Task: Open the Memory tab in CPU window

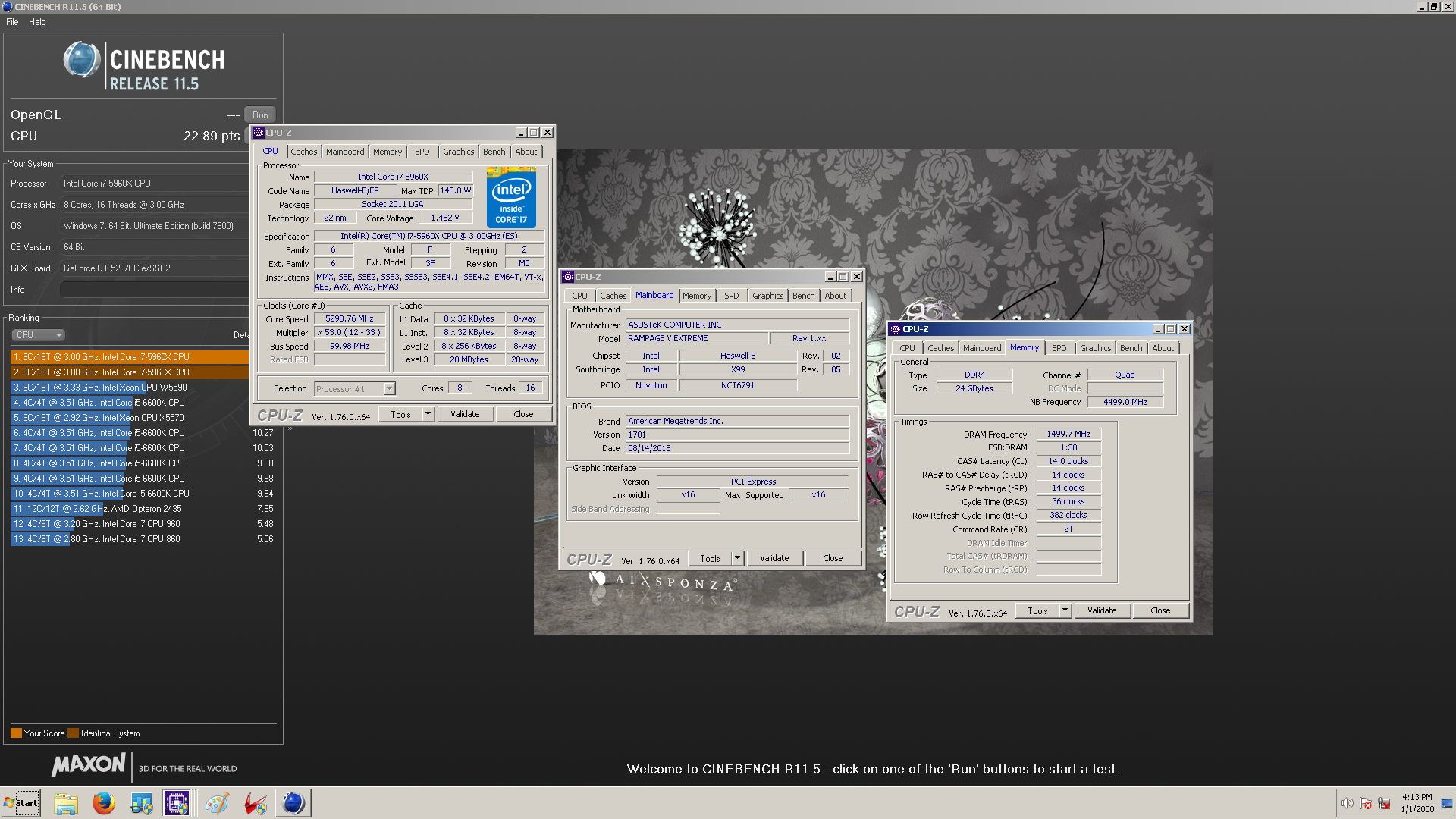Action: pyautogui.click(x=388, y=152)
